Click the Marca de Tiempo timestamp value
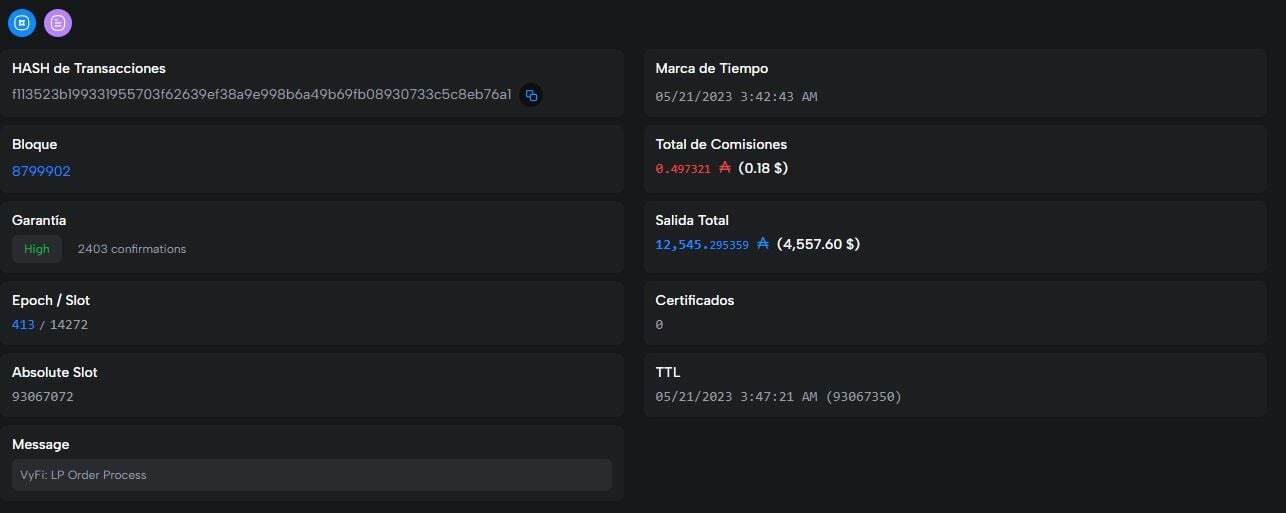Image resolution: width=1286 pixels, height=513 pixels. pyautogui.click(x=736, y=97)
